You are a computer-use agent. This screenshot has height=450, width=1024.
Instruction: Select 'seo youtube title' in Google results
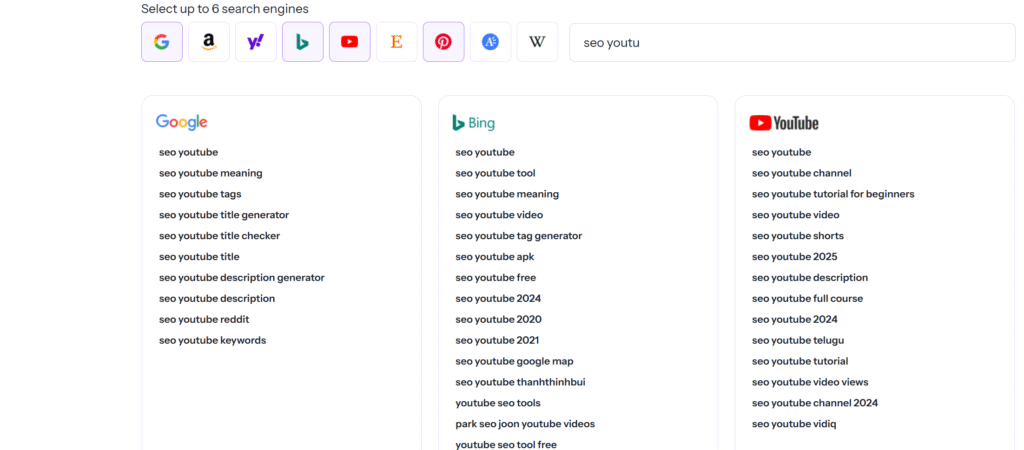tap(199, 257)
